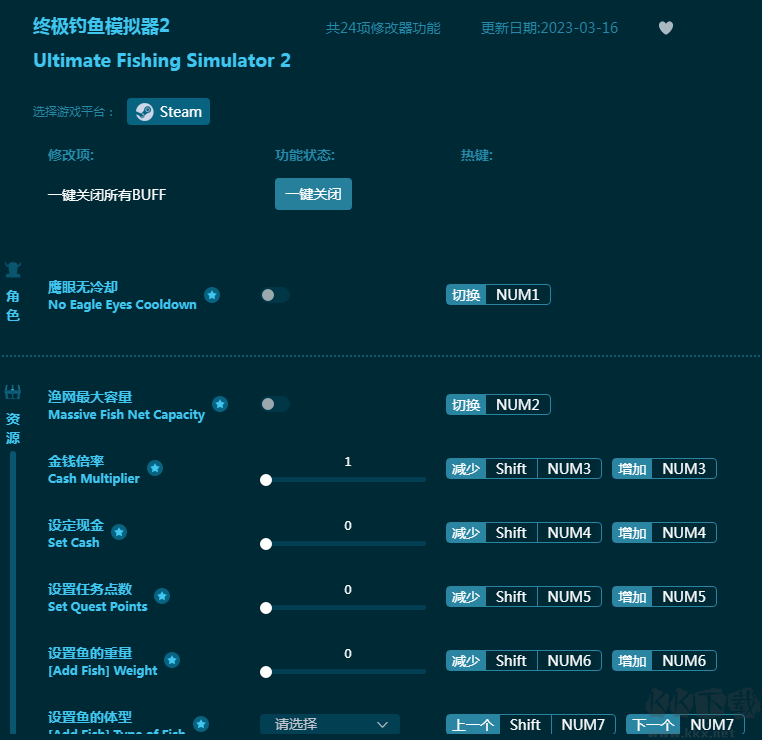The width and height of the screenshot is (762, 740).
Task: Click star icon beside [Add Fish] Weight
Action: (x=172, y=660)
